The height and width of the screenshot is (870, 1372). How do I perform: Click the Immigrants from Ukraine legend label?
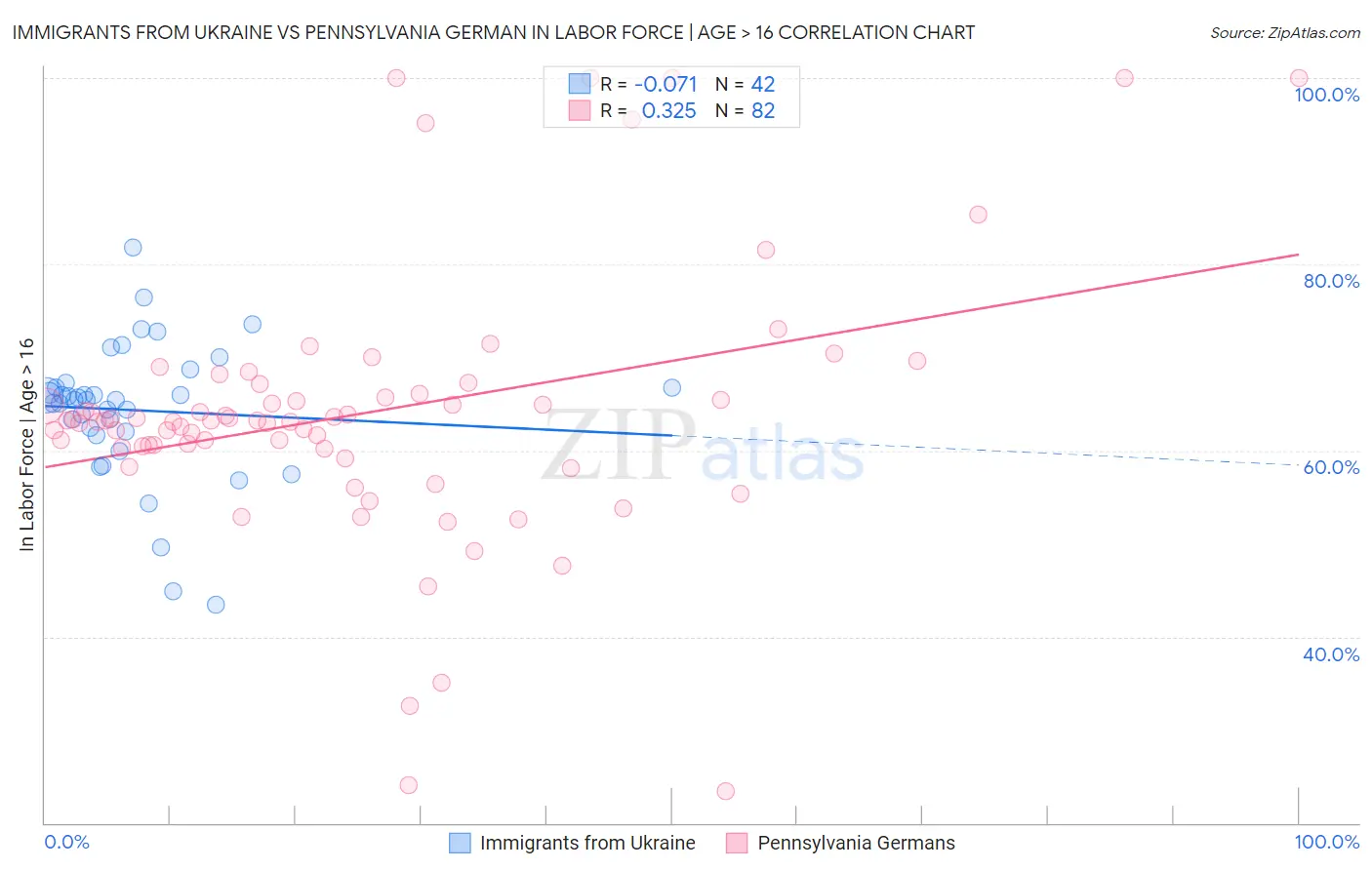587,843
